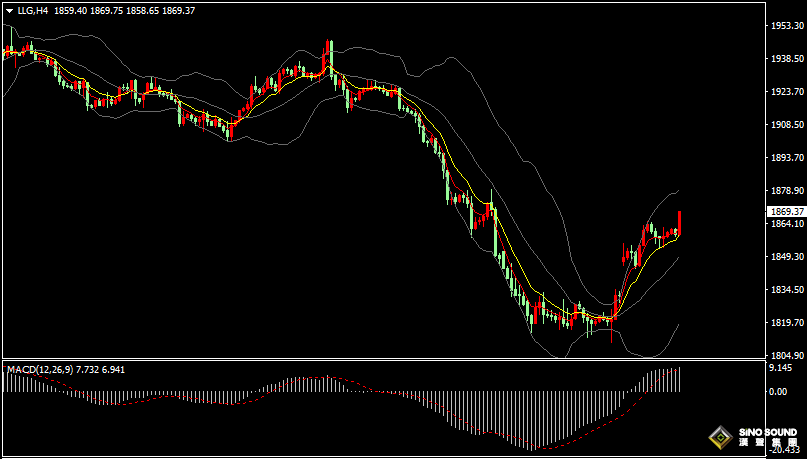This screenshot has width=807, height=459.
Task: Select the current price tag 1869.37
Action: (786, 211)
